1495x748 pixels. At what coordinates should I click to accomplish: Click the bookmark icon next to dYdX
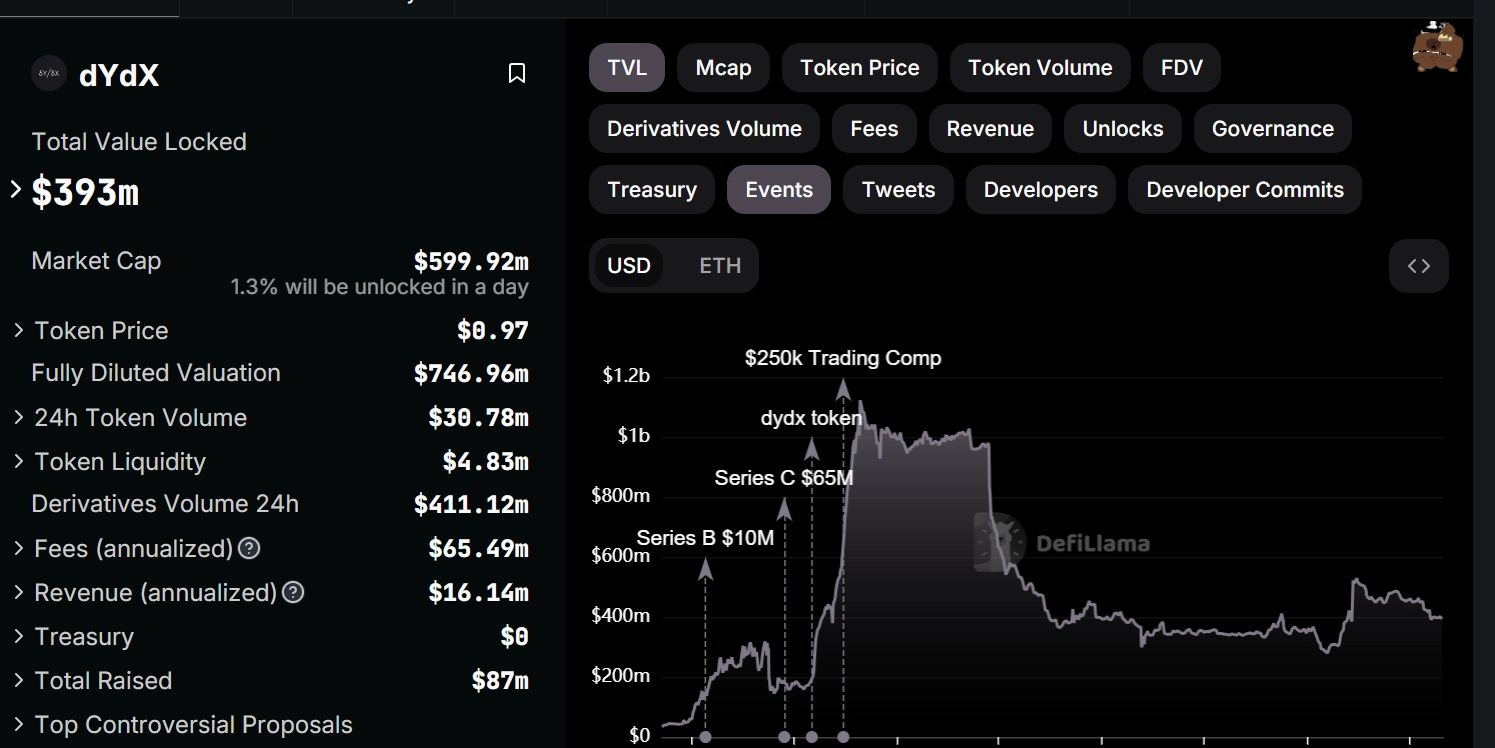517,73
